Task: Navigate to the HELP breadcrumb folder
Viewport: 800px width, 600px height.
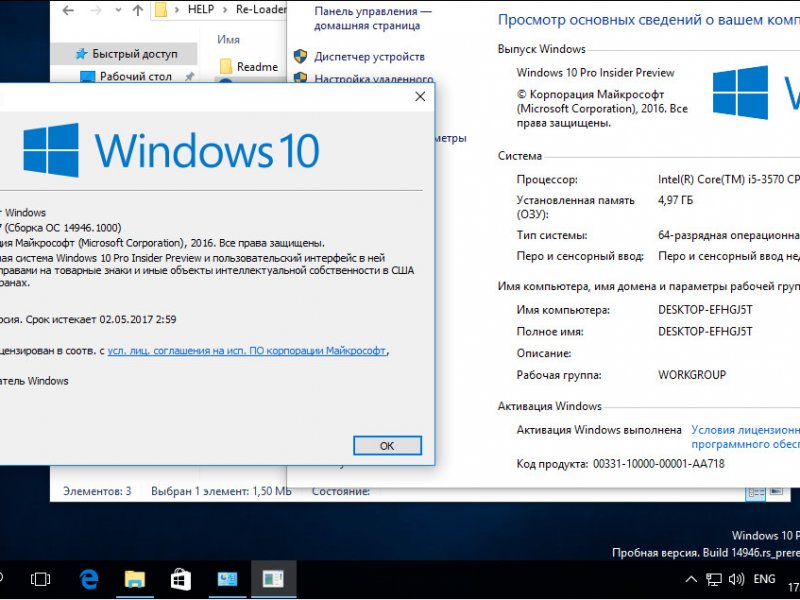Action: 201,10
